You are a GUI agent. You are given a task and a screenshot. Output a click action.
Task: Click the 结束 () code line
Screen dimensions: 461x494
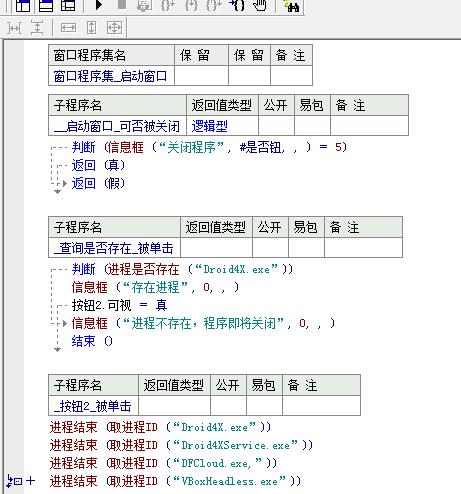tap(92, 341)
